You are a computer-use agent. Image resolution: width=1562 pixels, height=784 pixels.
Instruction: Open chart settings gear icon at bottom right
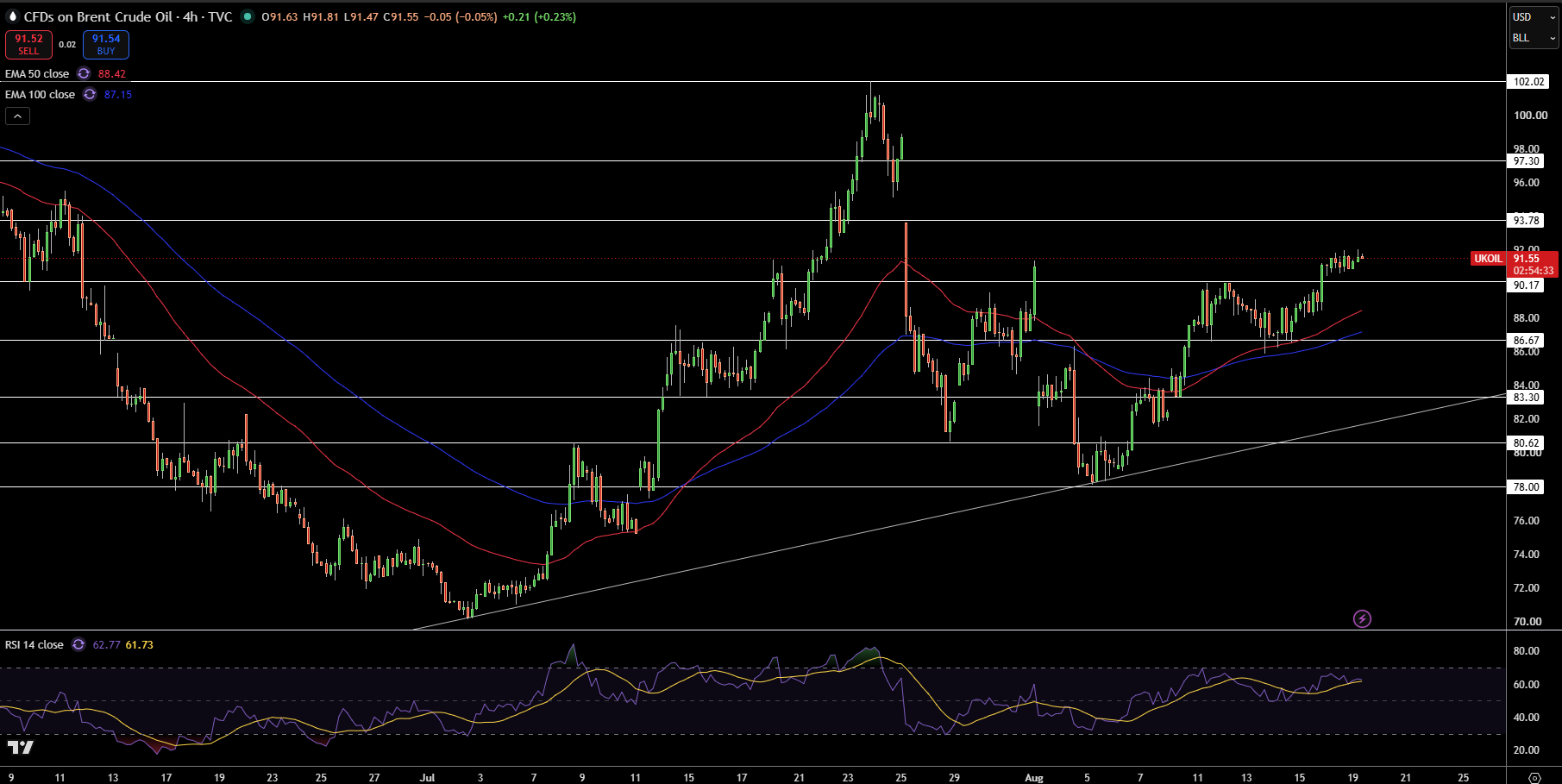pyautogui.click(x=1534, y=777)
